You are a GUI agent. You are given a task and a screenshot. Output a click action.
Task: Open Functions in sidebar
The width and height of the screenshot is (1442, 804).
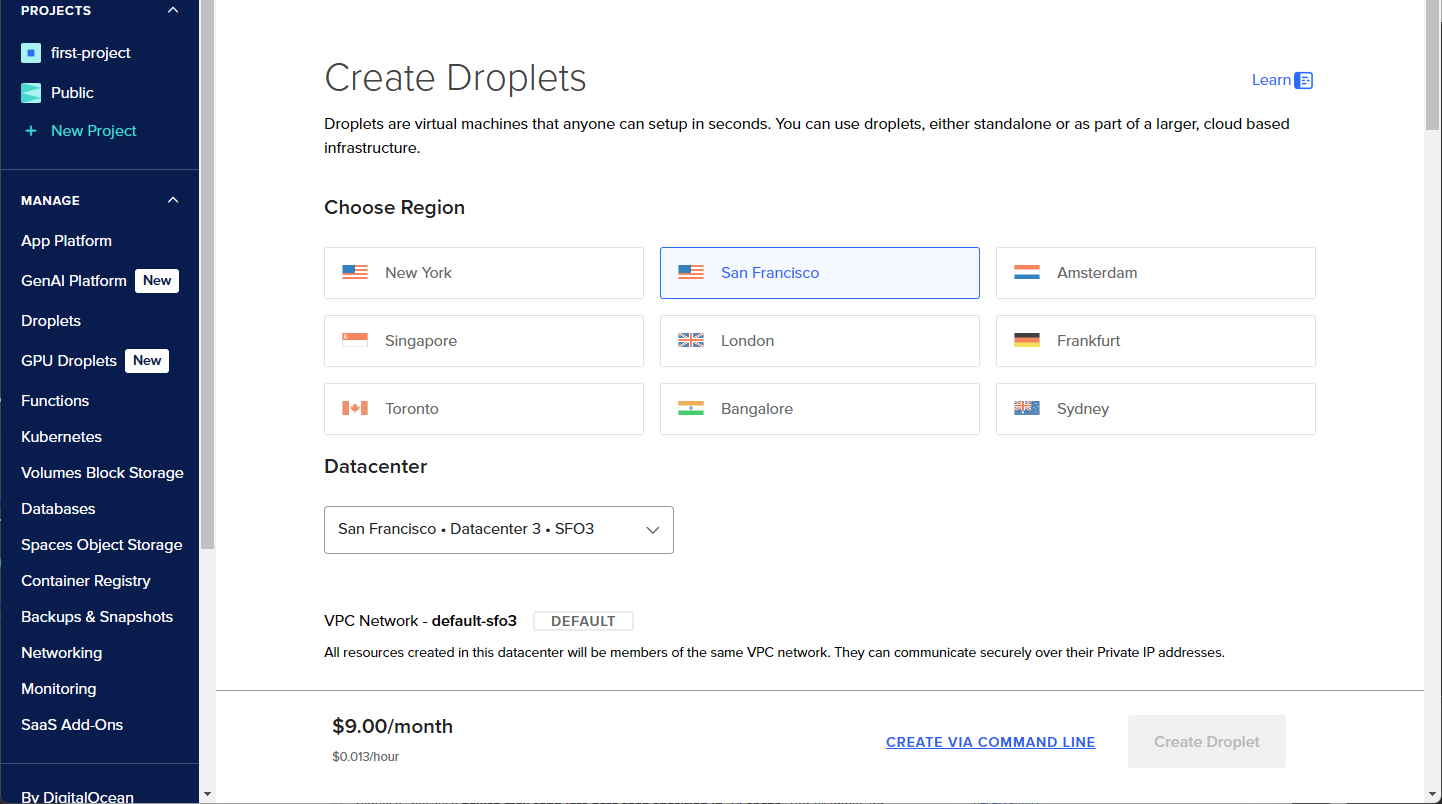click(x=55, y=401)
